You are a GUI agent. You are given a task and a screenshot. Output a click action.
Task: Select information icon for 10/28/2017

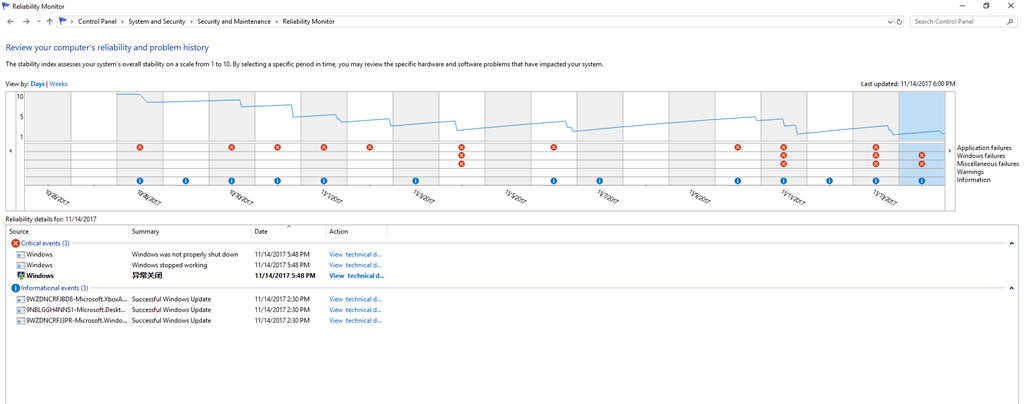tap(140, 181)
